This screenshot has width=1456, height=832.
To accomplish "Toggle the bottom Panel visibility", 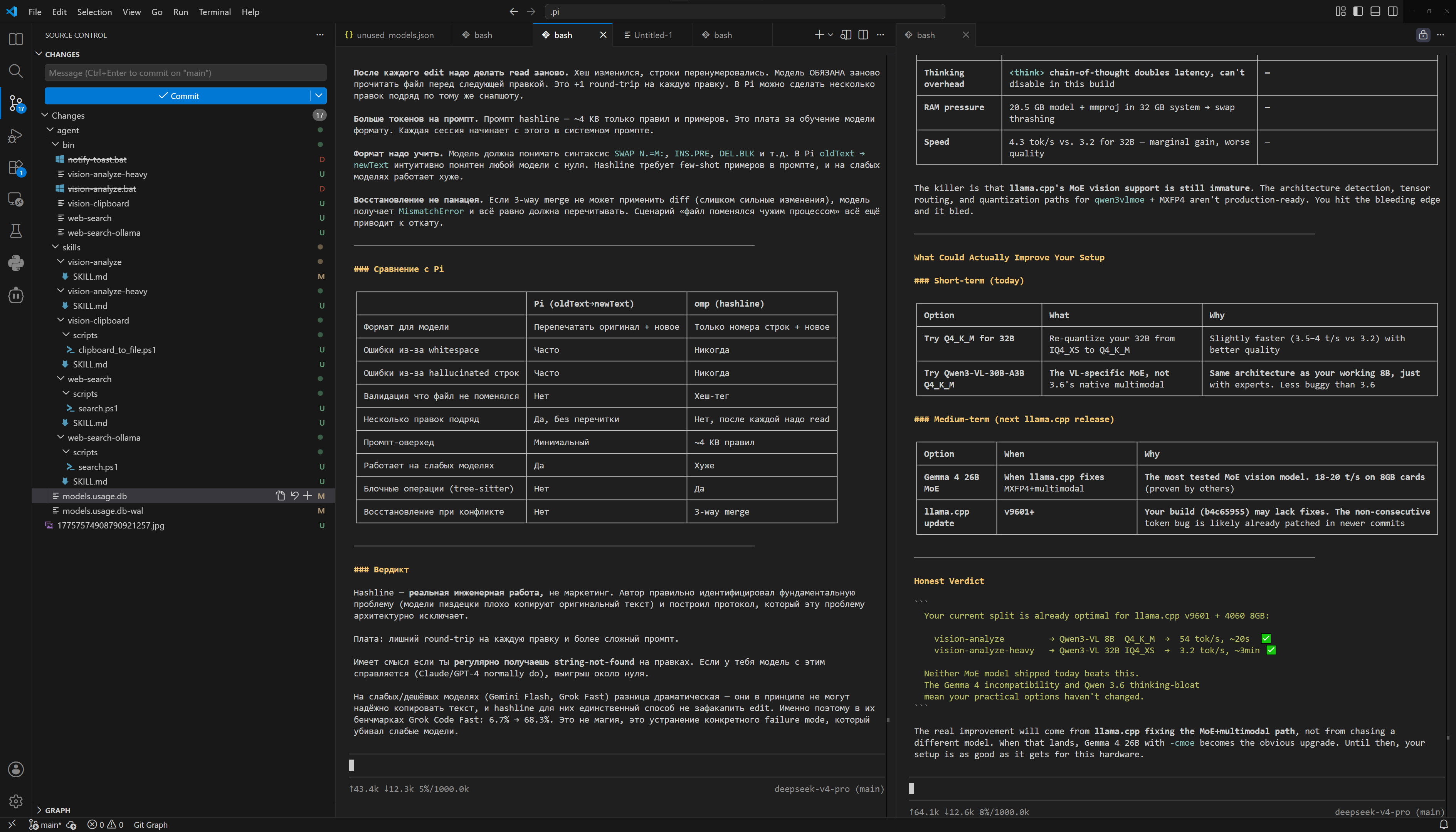I will click(1375, 12).
